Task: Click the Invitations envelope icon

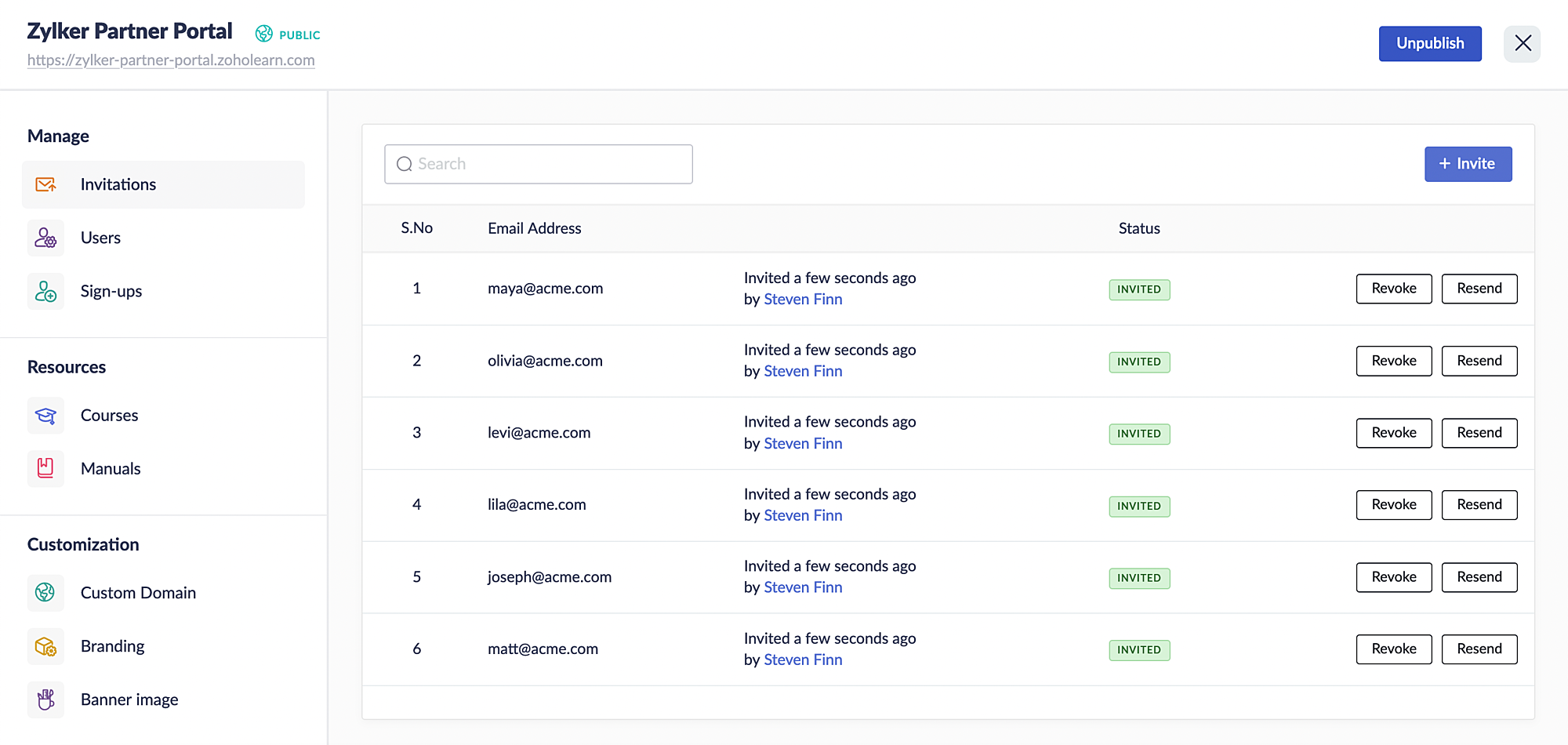Action: tap(45, 184)
